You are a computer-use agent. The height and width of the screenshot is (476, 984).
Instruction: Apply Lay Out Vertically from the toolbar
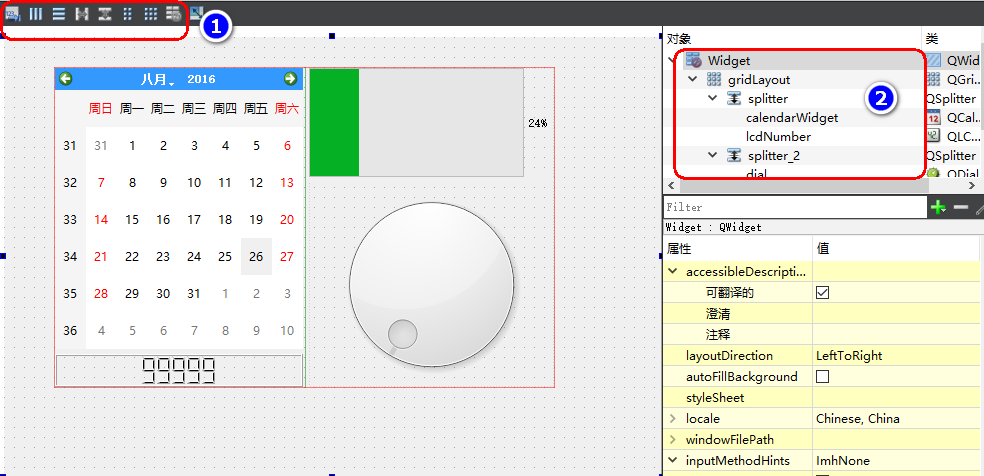(x=59, y=14)
